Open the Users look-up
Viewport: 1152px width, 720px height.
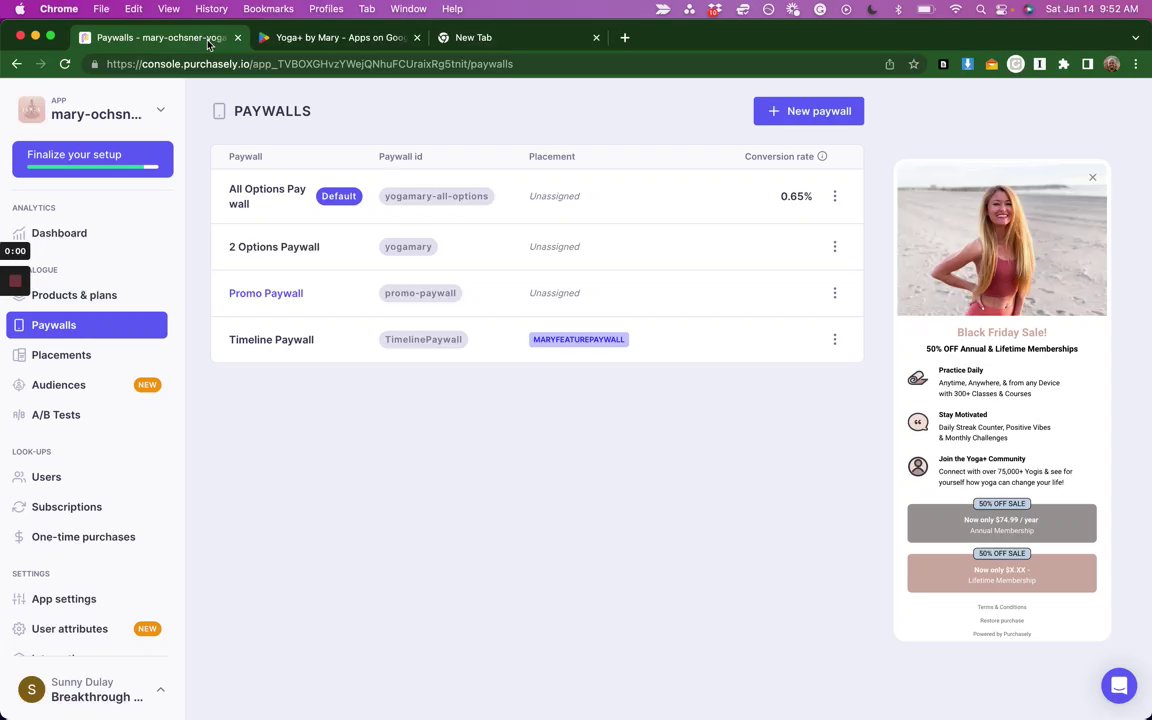[x=46, y=478]
